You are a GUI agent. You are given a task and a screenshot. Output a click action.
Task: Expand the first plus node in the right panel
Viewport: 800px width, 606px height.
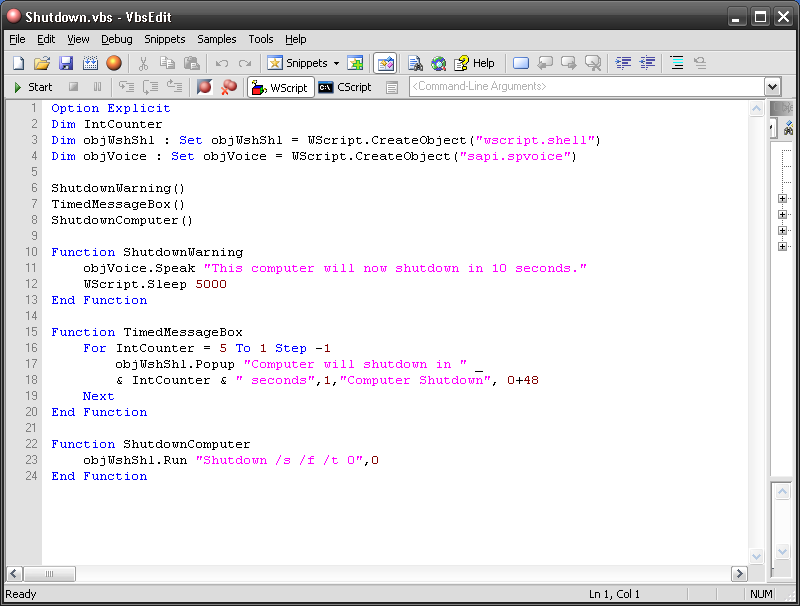tap(782, 198)
